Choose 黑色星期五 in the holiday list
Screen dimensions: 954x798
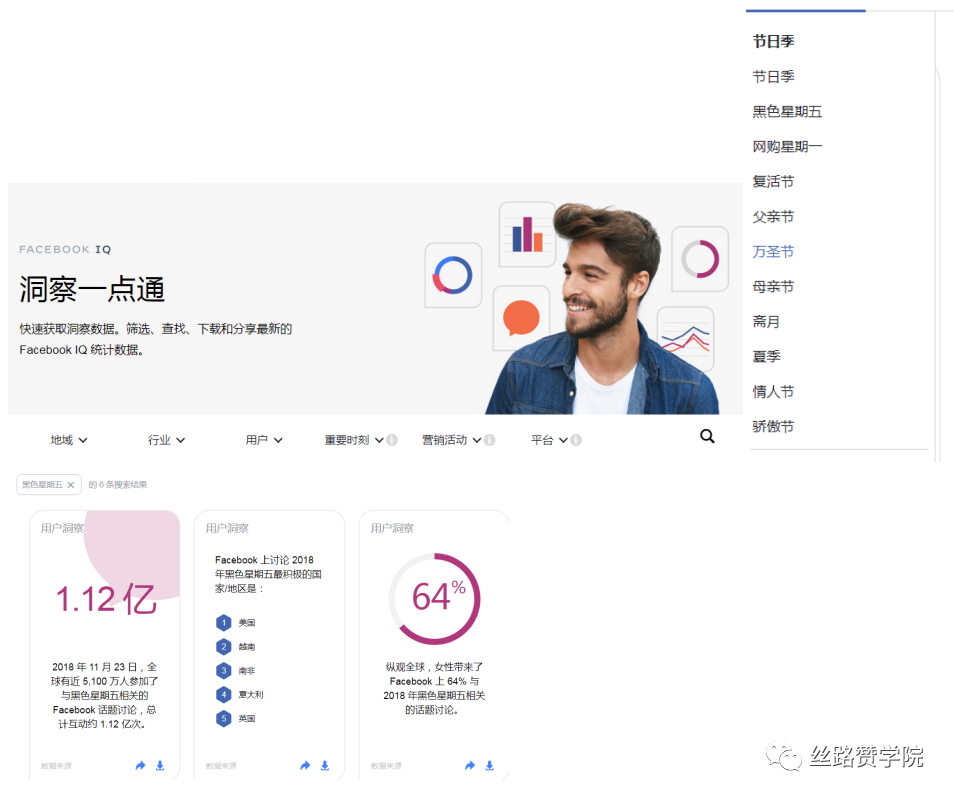click(x=787, y=112)
